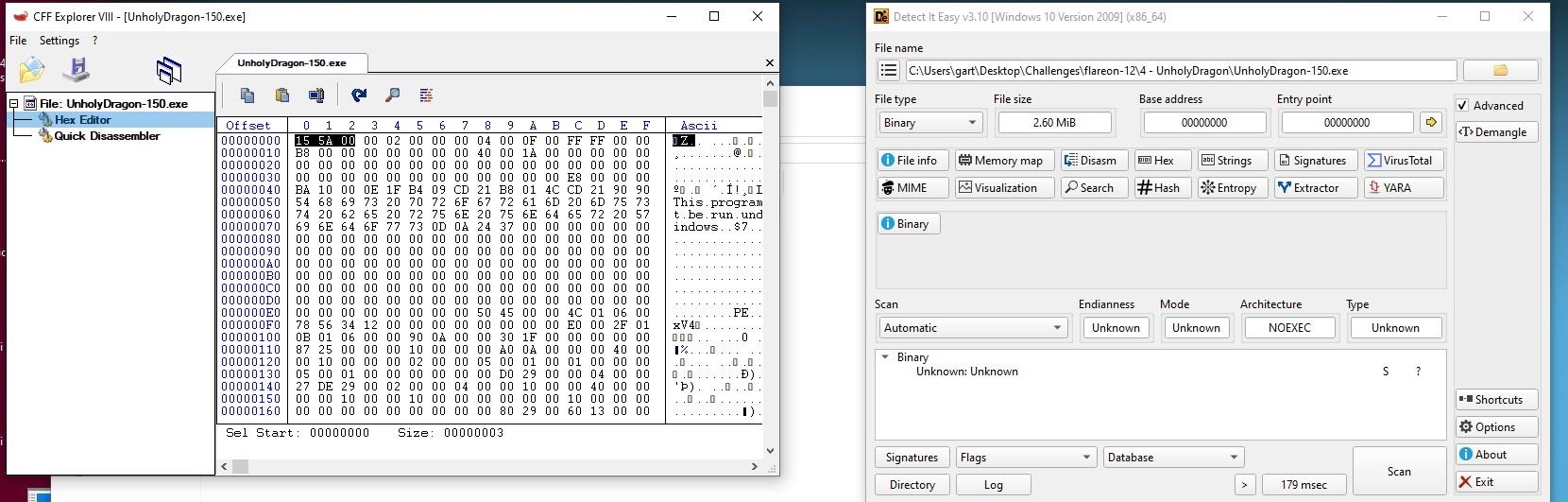
Task: Open the Strings tool
Action: (1229, 160)
